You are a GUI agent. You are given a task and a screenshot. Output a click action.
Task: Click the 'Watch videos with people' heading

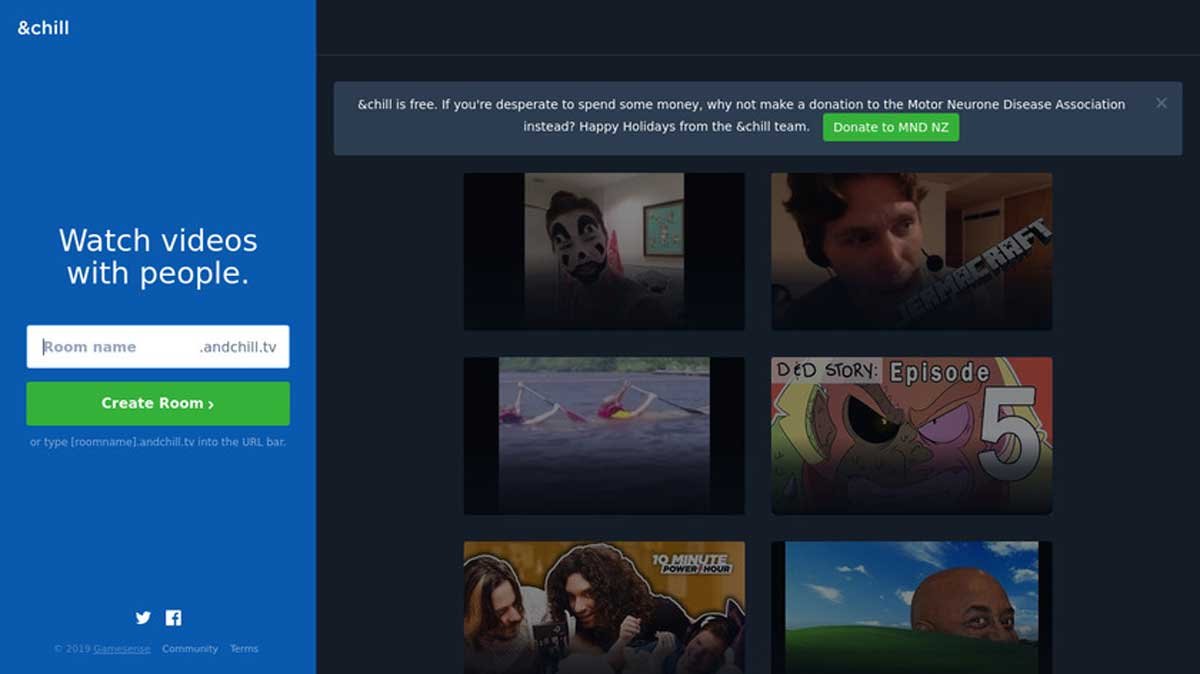(x=158, y=256)
